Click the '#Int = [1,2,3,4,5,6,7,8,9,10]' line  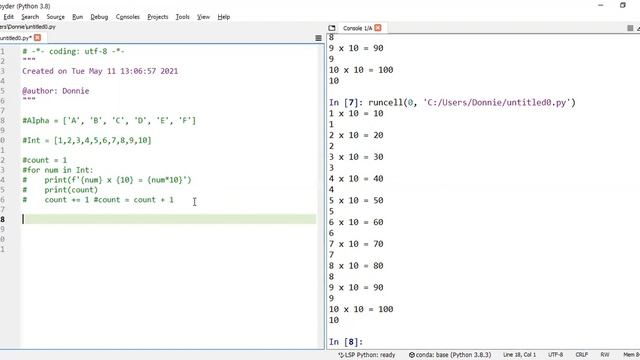point(87,140)
